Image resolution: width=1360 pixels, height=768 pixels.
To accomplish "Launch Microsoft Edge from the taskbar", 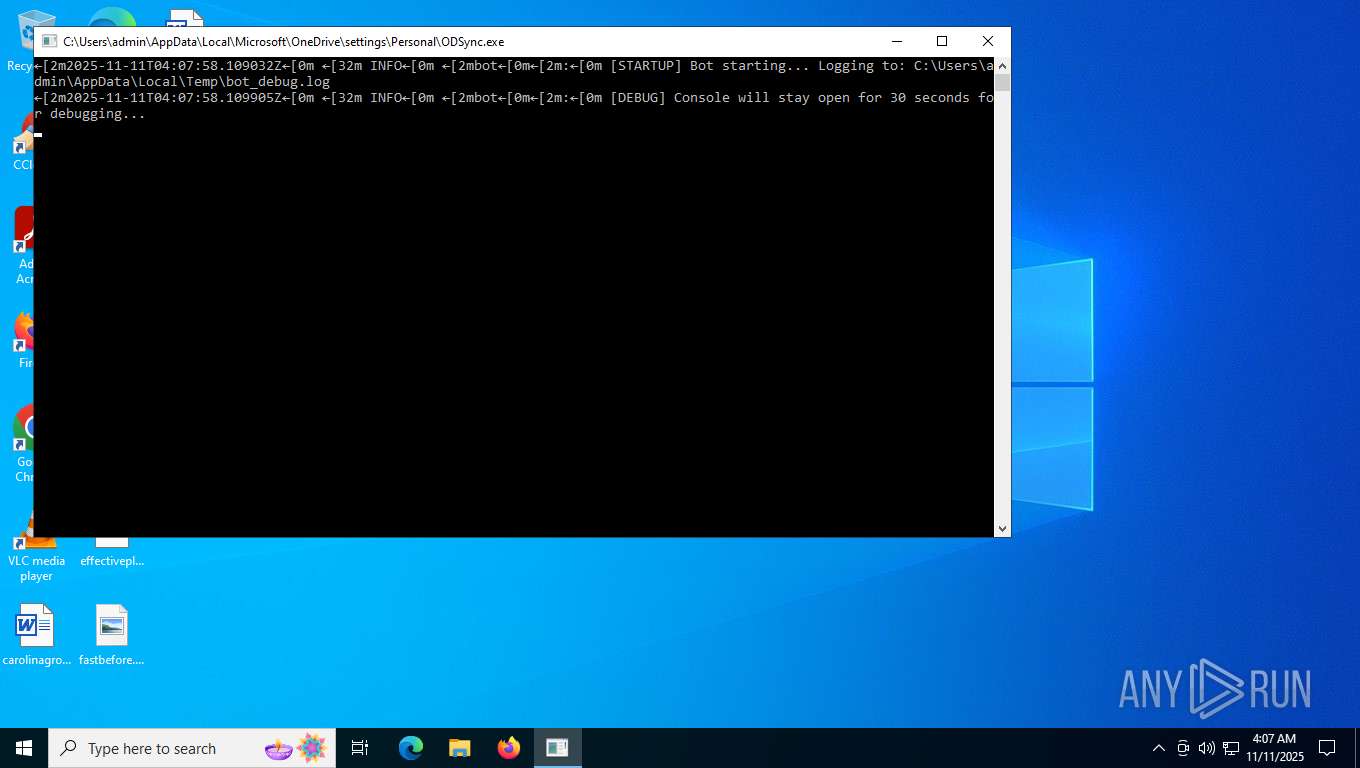I will click(410, 748).
